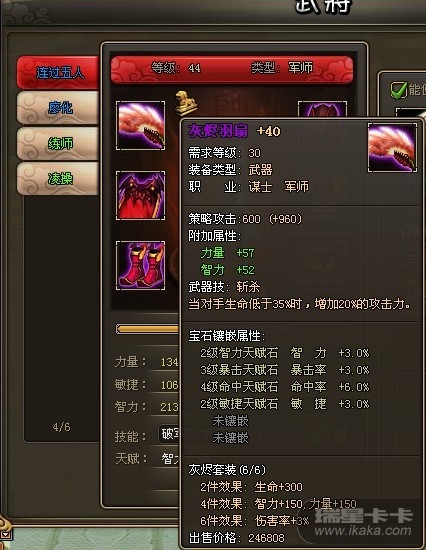Click the small arrow icon at bottom-left corner

(5, 535)
